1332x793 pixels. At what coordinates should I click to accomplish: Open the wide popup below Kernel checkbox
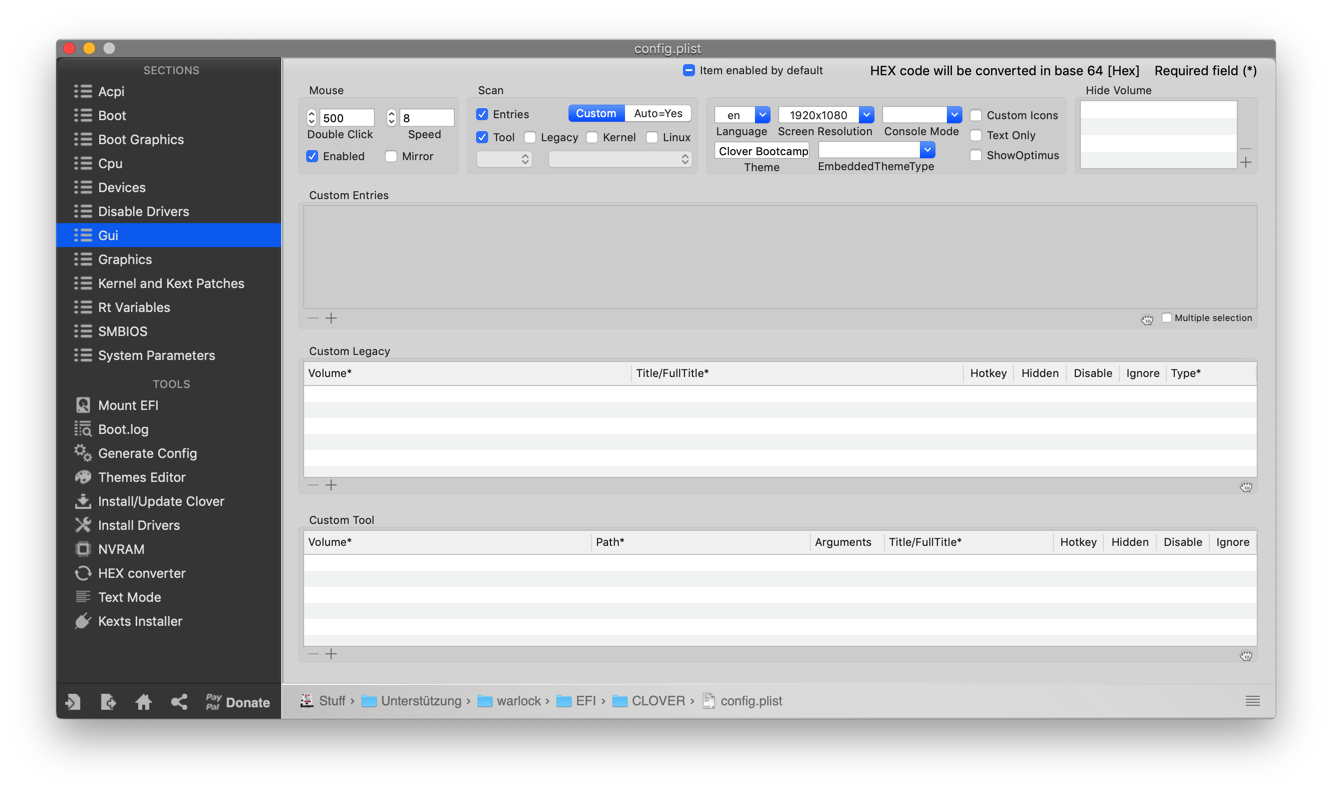(620, 159)
